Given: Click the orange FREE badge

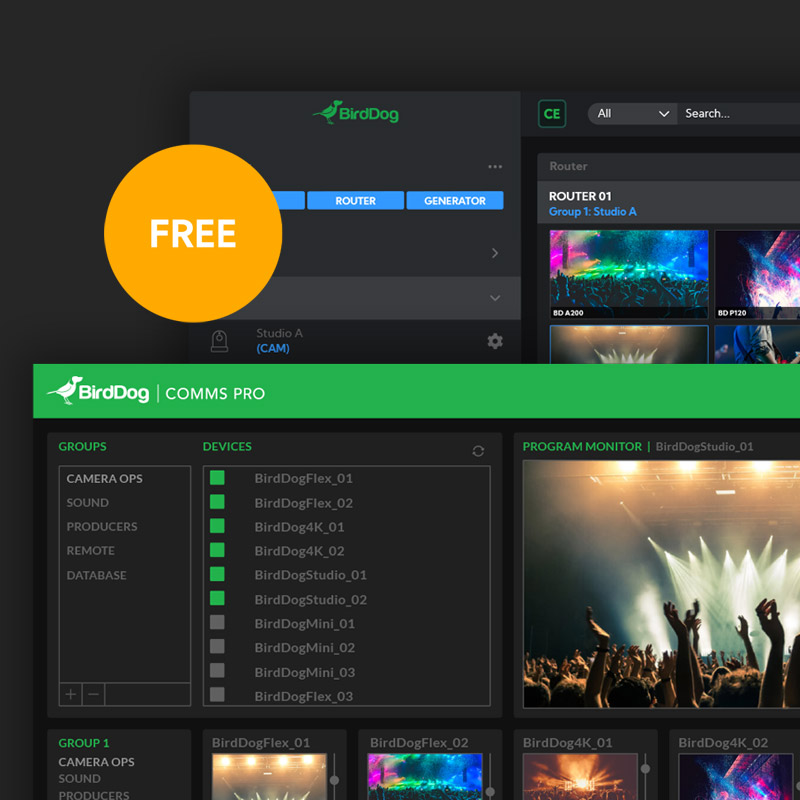Looking at the screenshot, I should (x=193, y=233).
